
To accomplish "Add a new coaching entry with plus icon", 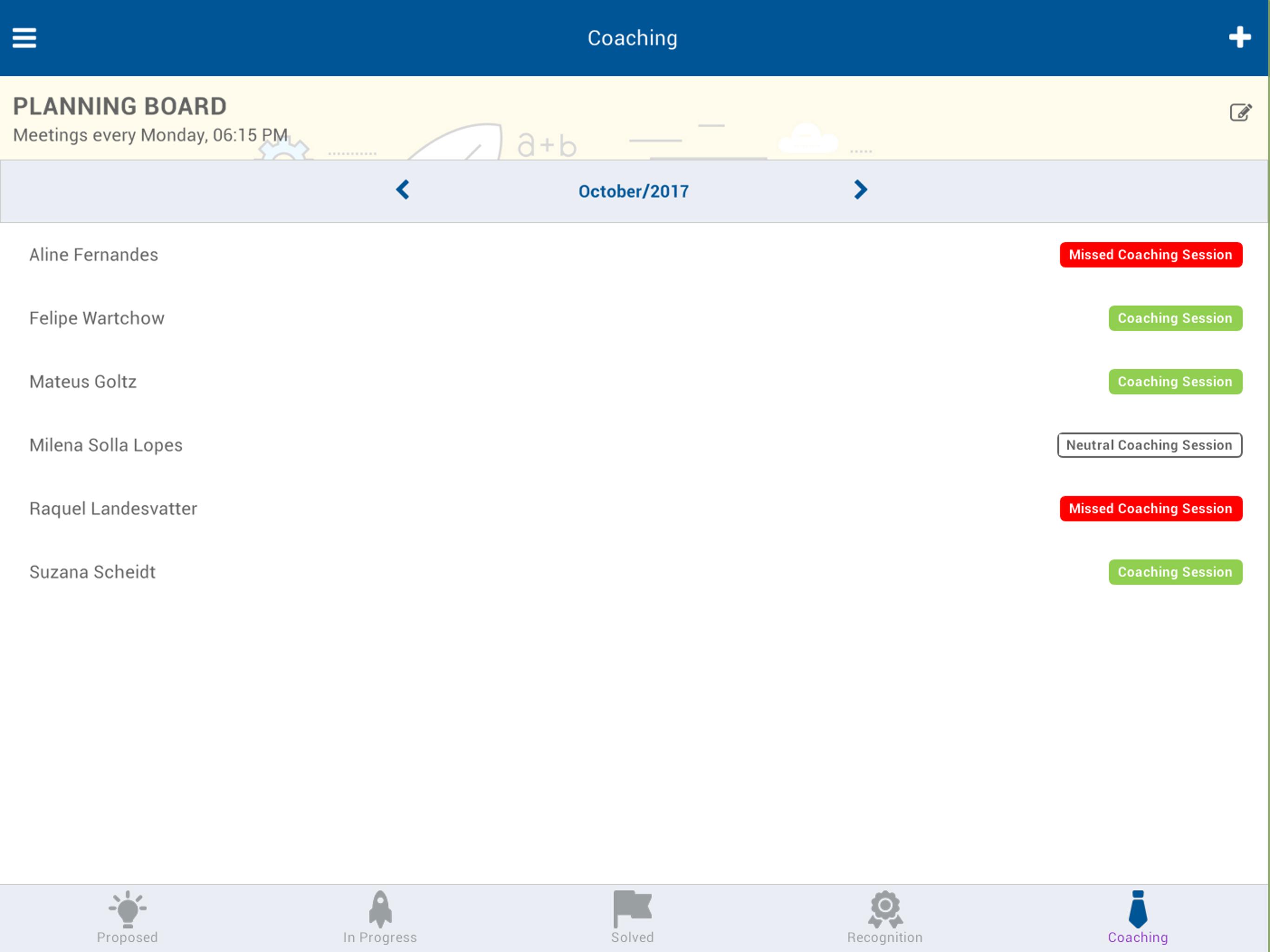I will [x=1240, y=37].
